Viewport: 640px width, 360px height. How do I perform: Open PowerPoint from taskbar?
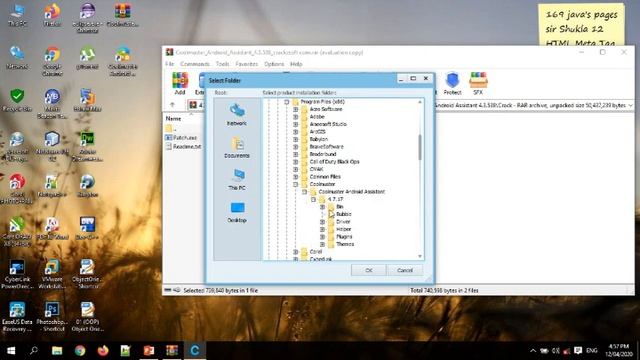pos(149,351)
